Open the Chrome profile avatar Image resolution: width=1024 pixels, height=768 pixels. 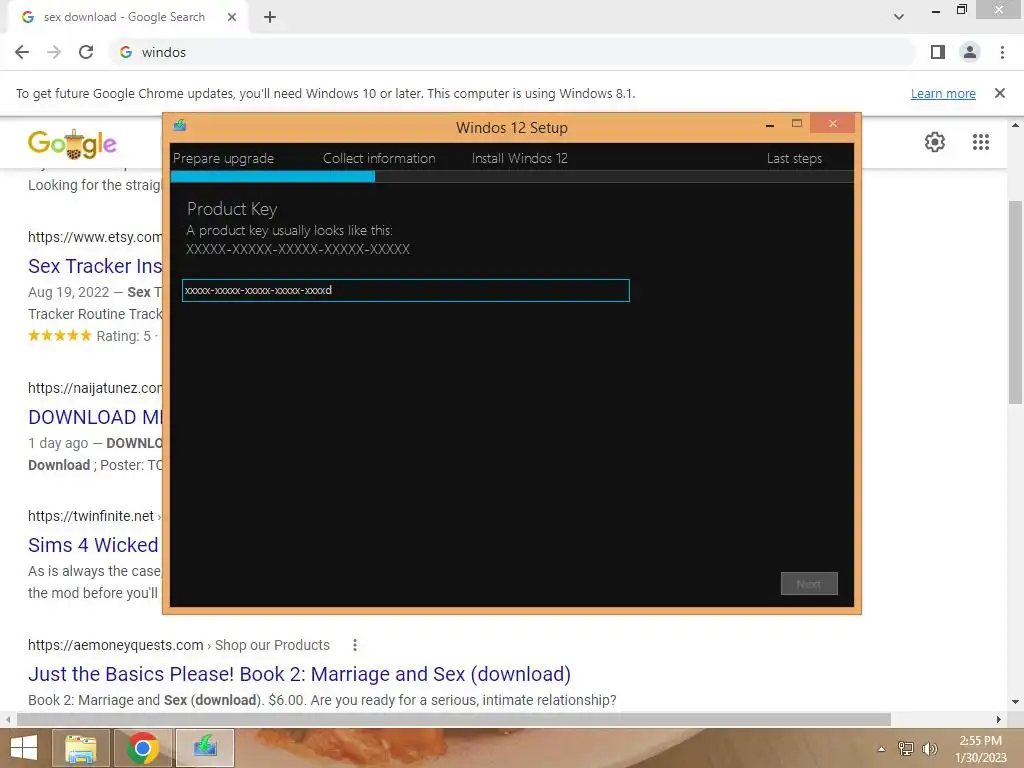click(970, 52)
